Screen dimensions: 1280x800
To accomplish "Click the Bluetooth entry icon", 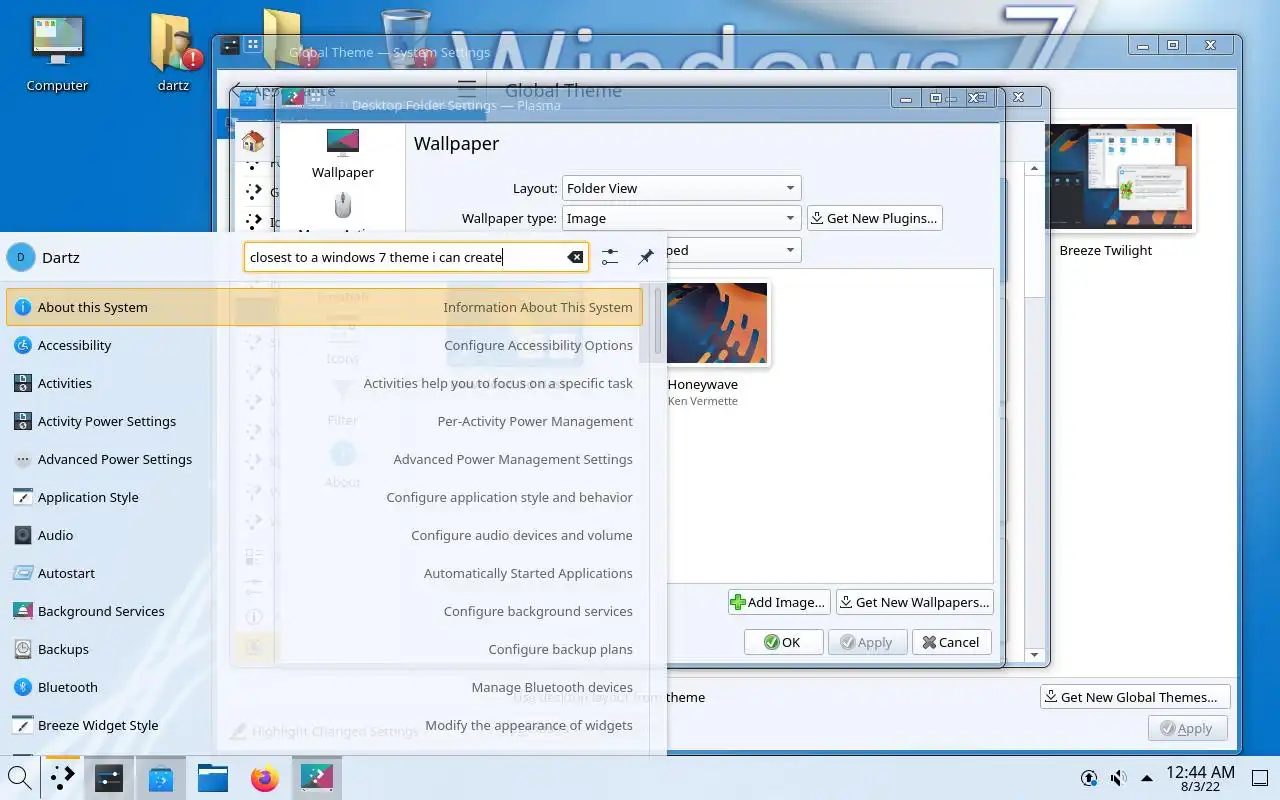I will (22, 687).
